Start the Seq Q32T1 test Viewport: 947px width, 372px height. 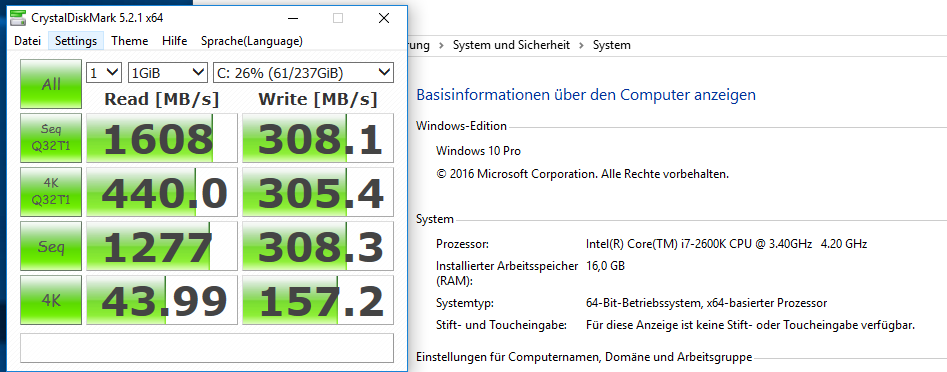(x=51, y=138)
